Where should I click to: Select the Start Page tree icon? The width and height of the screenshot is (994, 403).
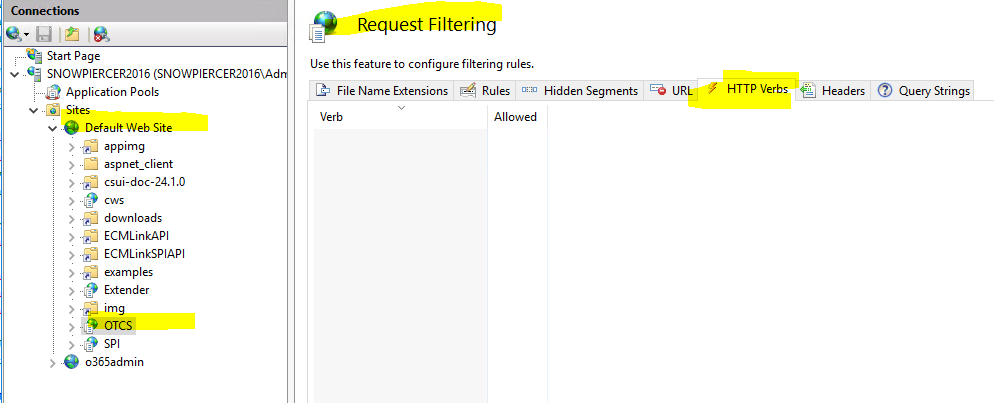coord(35,55)
